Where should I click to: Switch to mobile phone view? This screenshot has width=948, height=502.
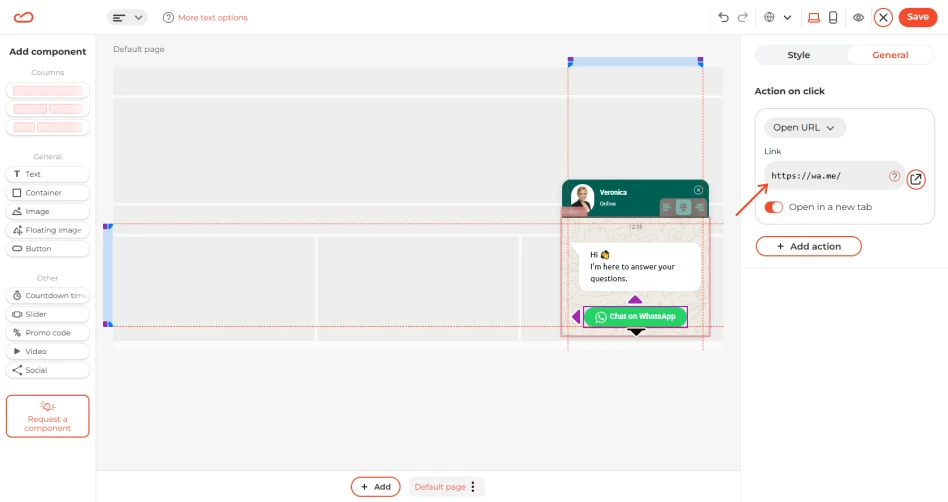pos(833,18)
